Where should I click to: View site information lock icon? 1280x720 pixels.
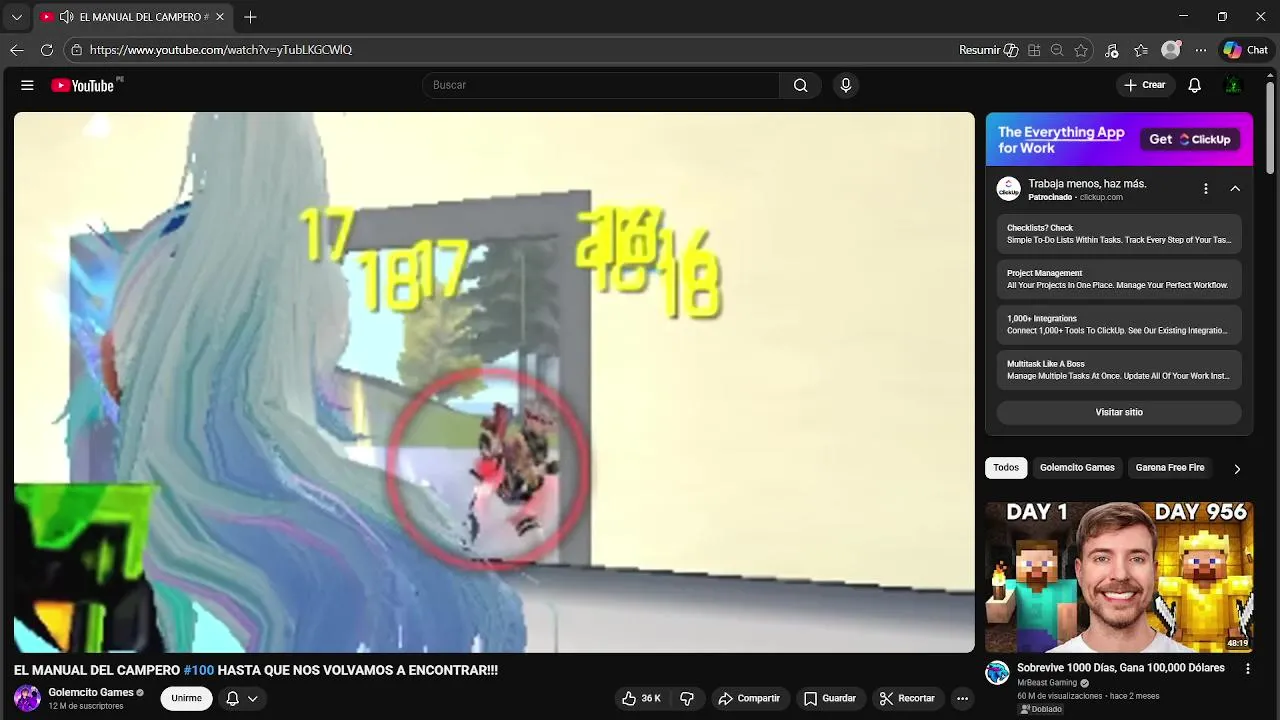click(76, 50)
